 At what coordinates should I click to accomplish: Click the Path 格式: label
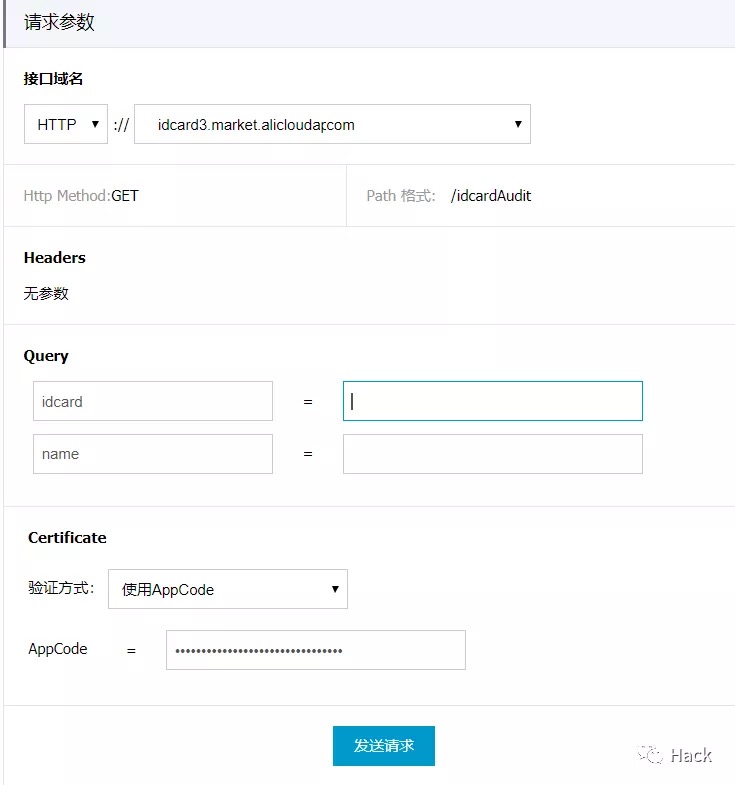(401, 196)
